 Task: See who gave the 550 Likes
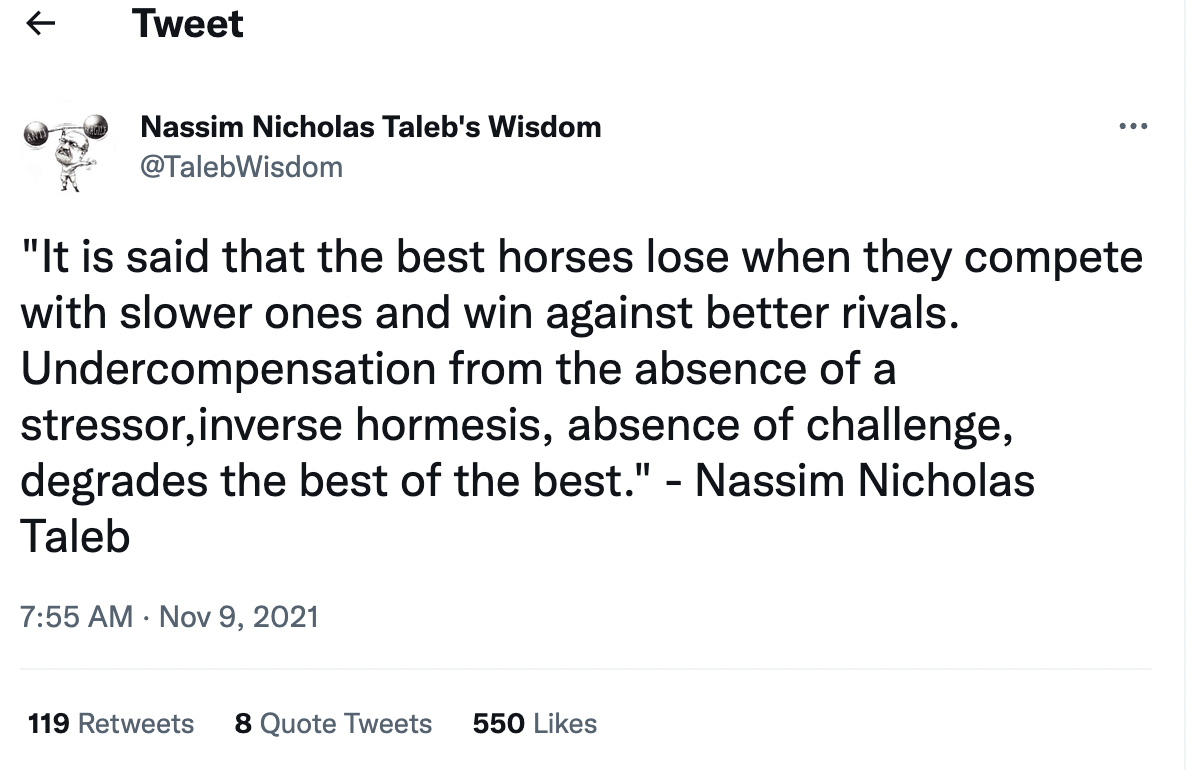pos(534,723)
